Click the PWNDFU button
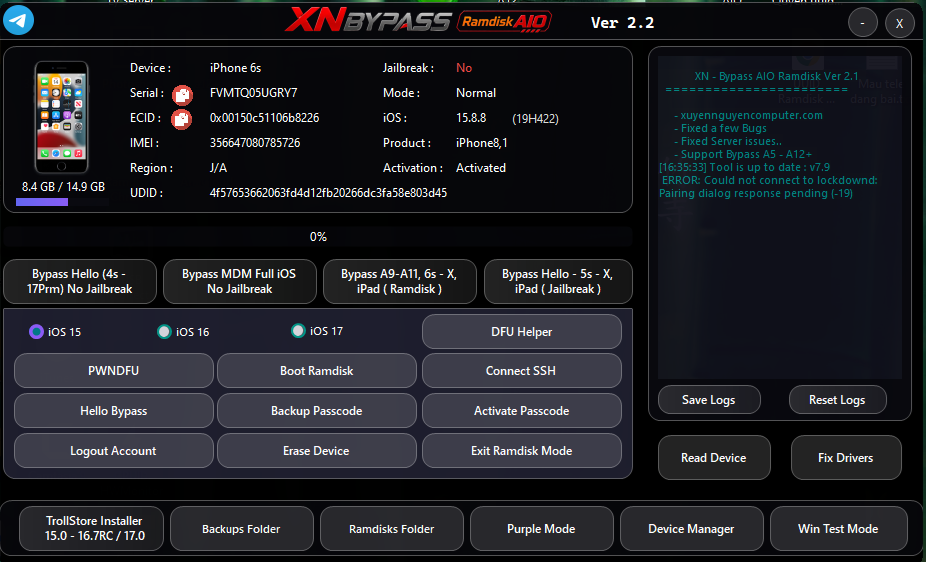The width and height of the screenshot is (926, 562). click(113, 371)
